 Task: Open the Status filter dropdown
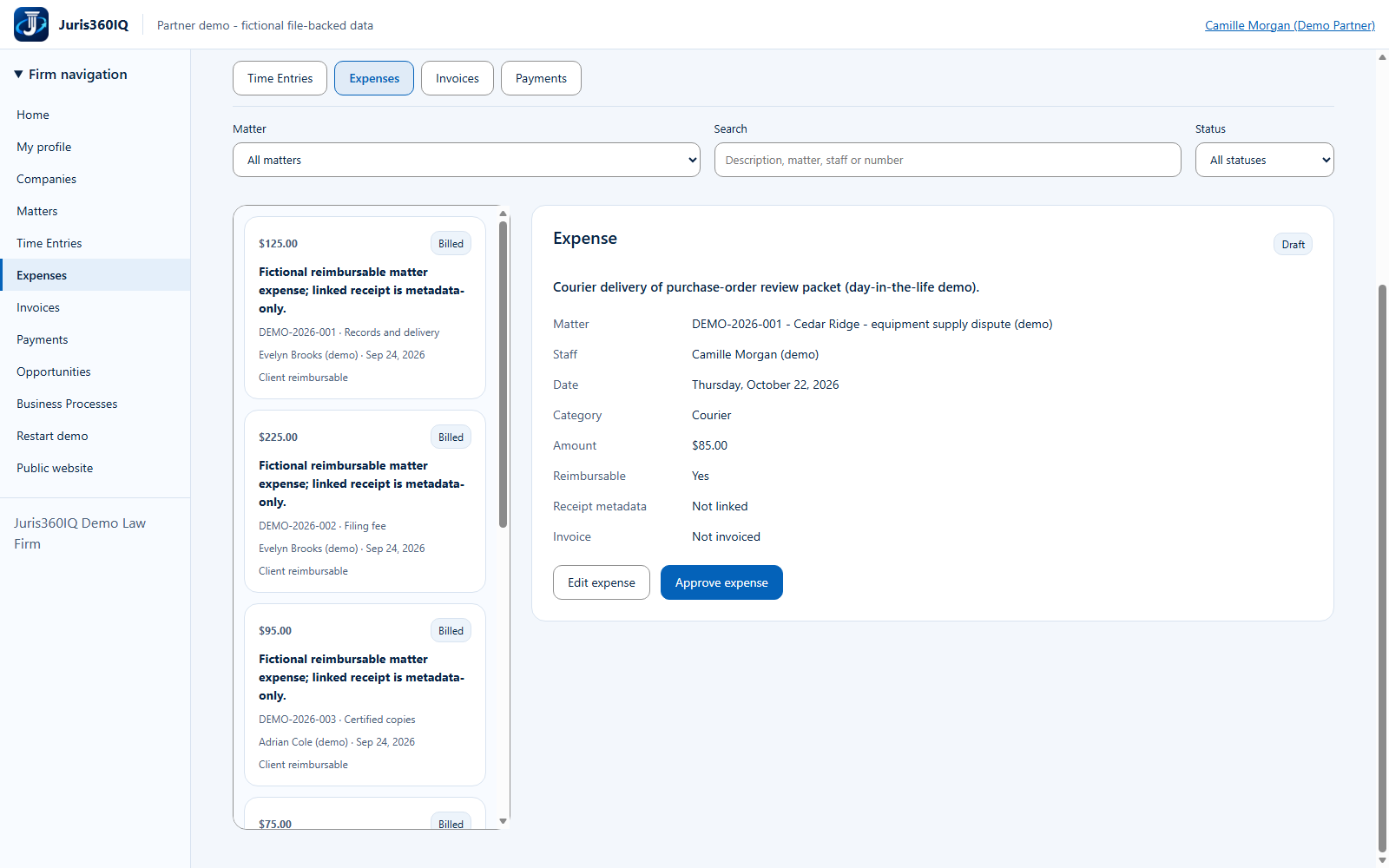click(x=1264, y=160)
